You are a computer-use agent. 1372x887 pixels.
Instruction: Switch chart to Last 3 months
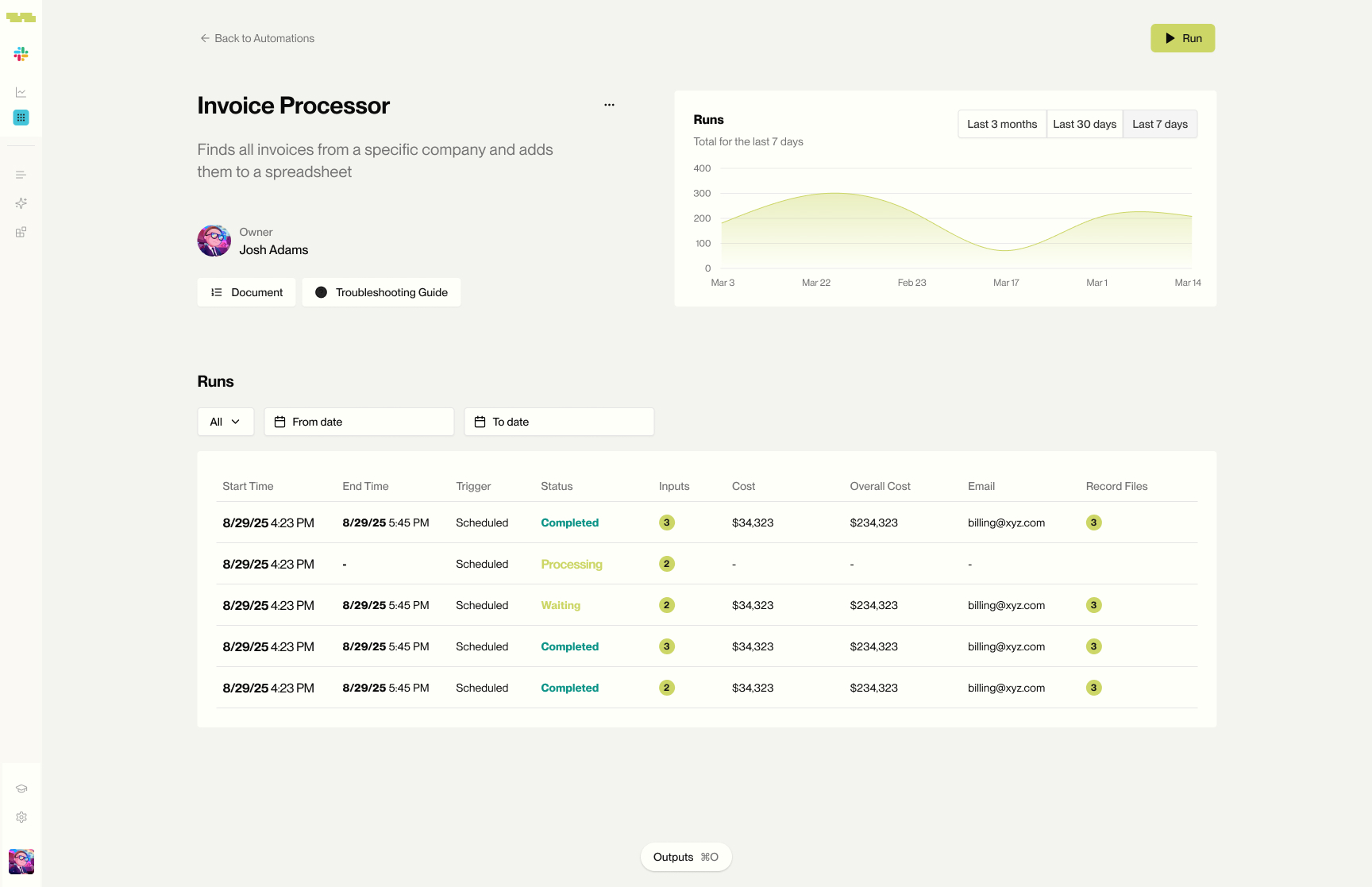(1002, 124)
